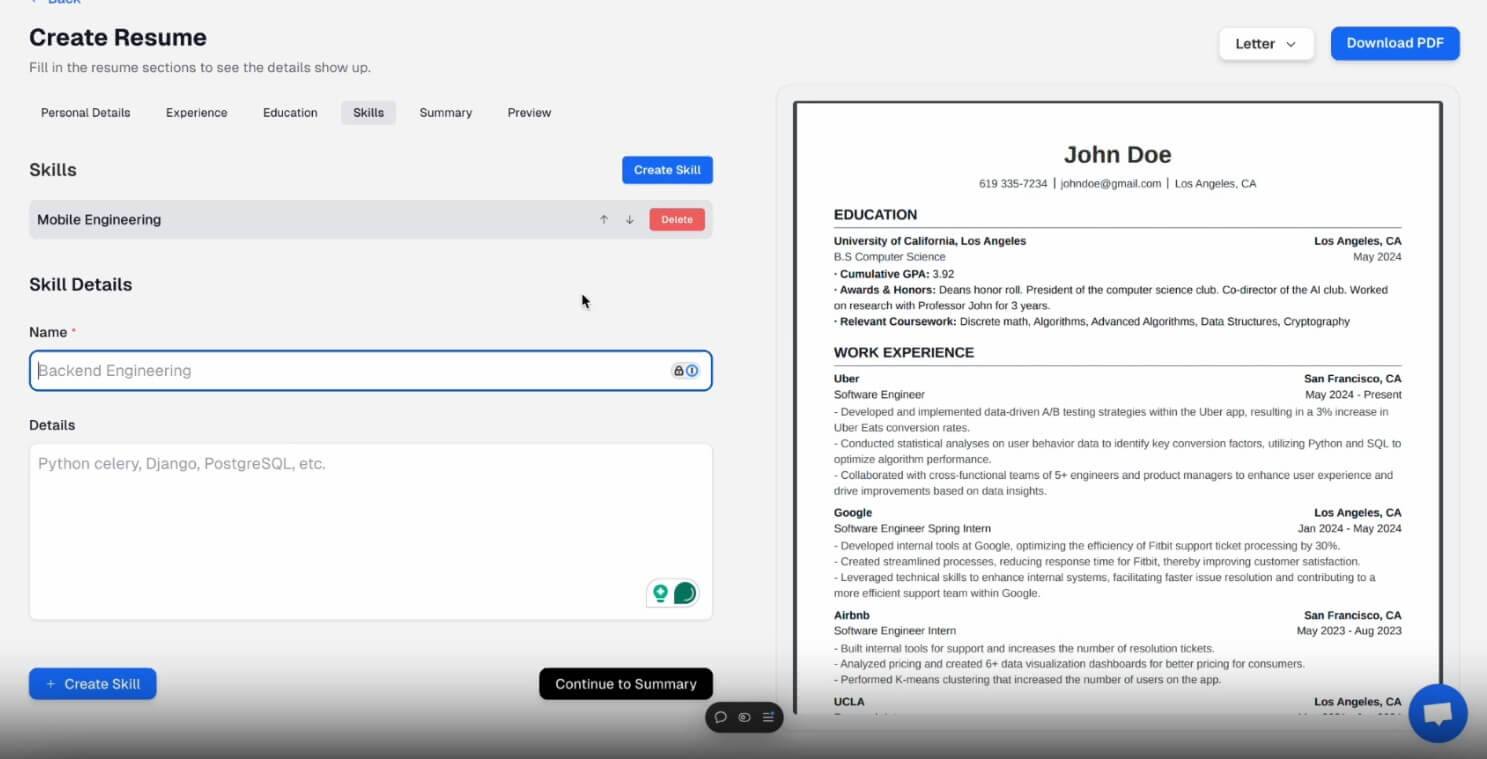This screenshot has height=759, width=1487.
Task: Click the comment icon in bottom floating toolbar
Action: point(720,717)
